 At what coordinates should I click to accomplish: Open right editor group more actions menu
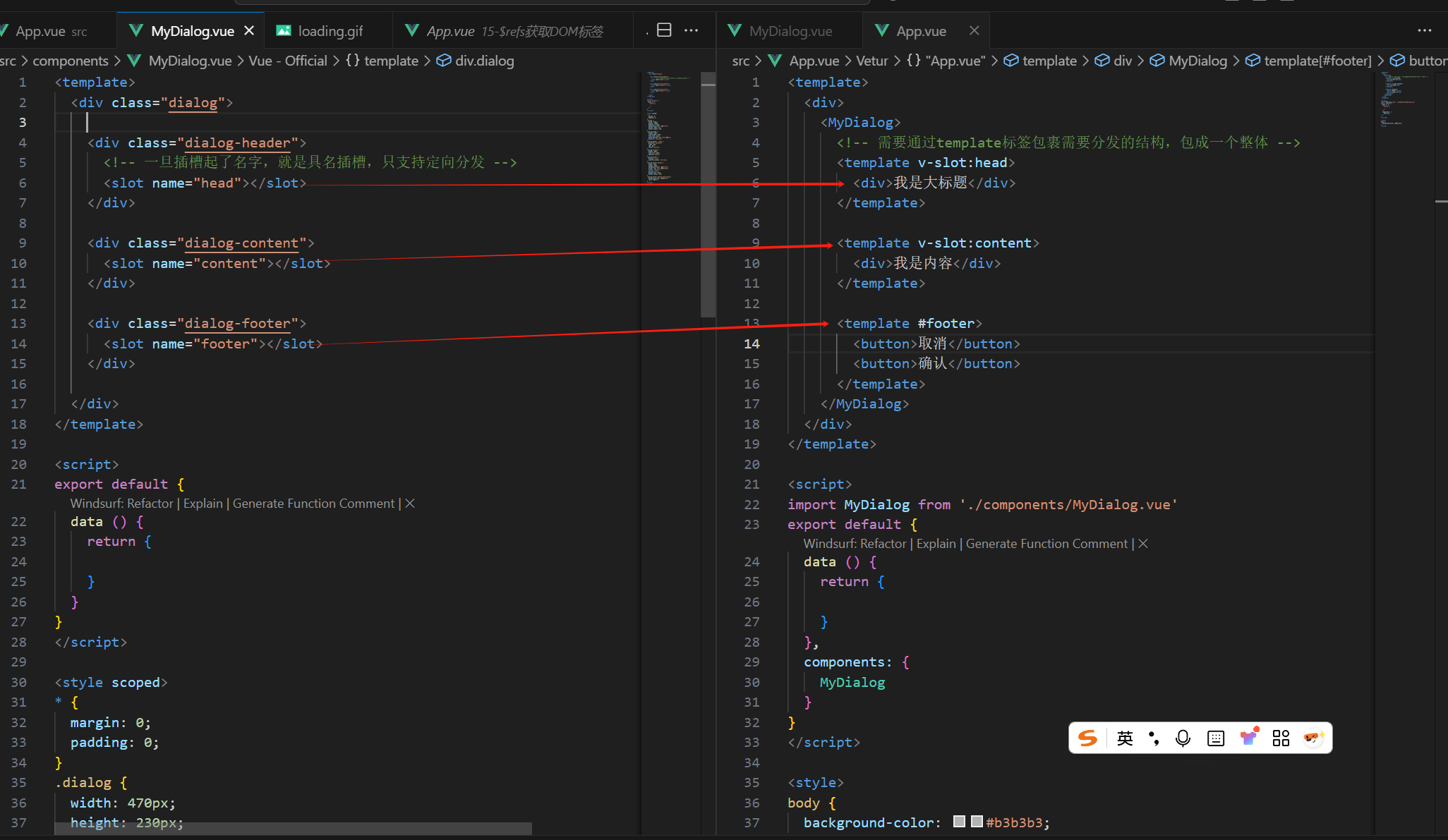point(1425,30)
